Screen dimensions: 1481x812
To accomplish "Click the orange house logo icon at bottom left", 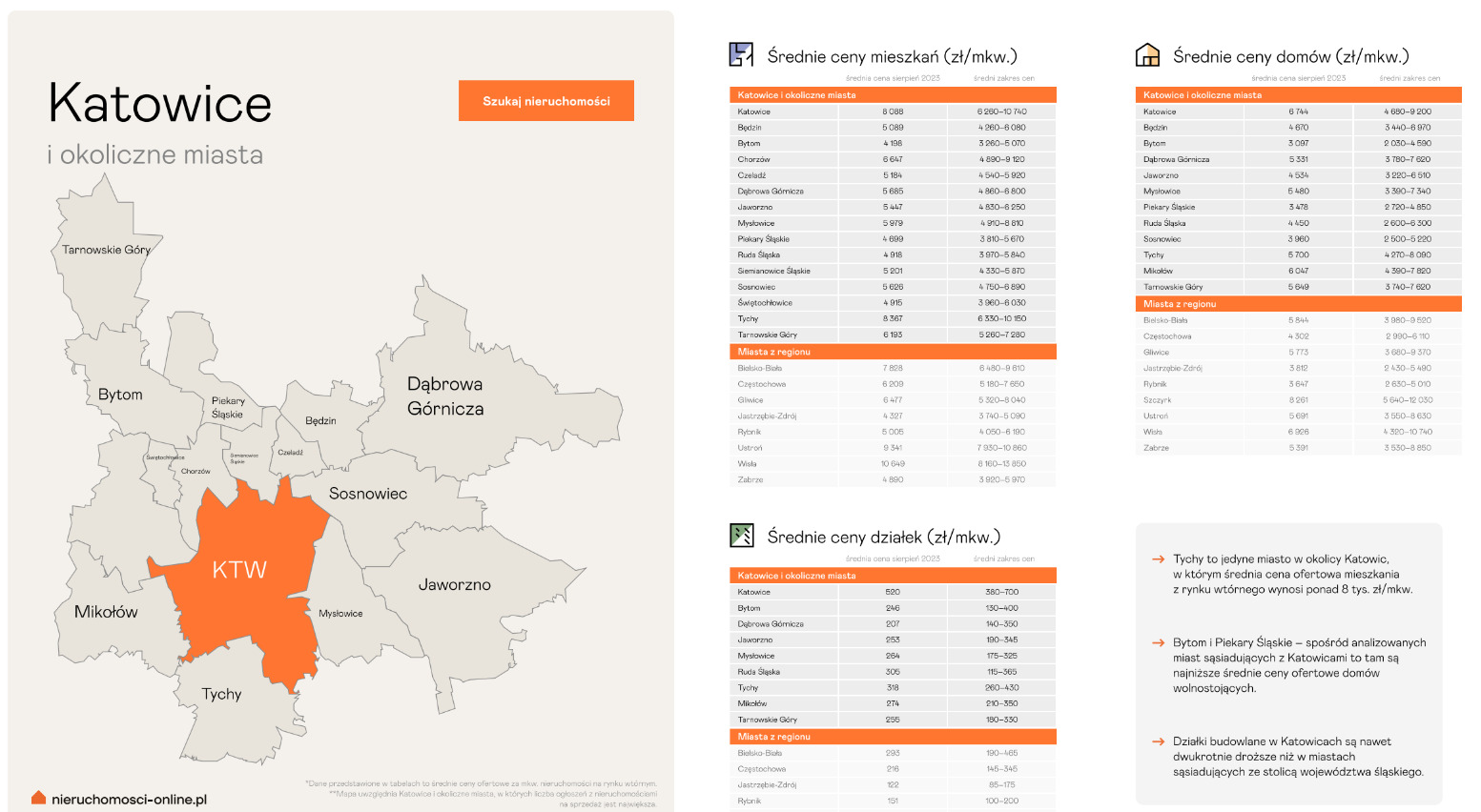I will (38, 798).
